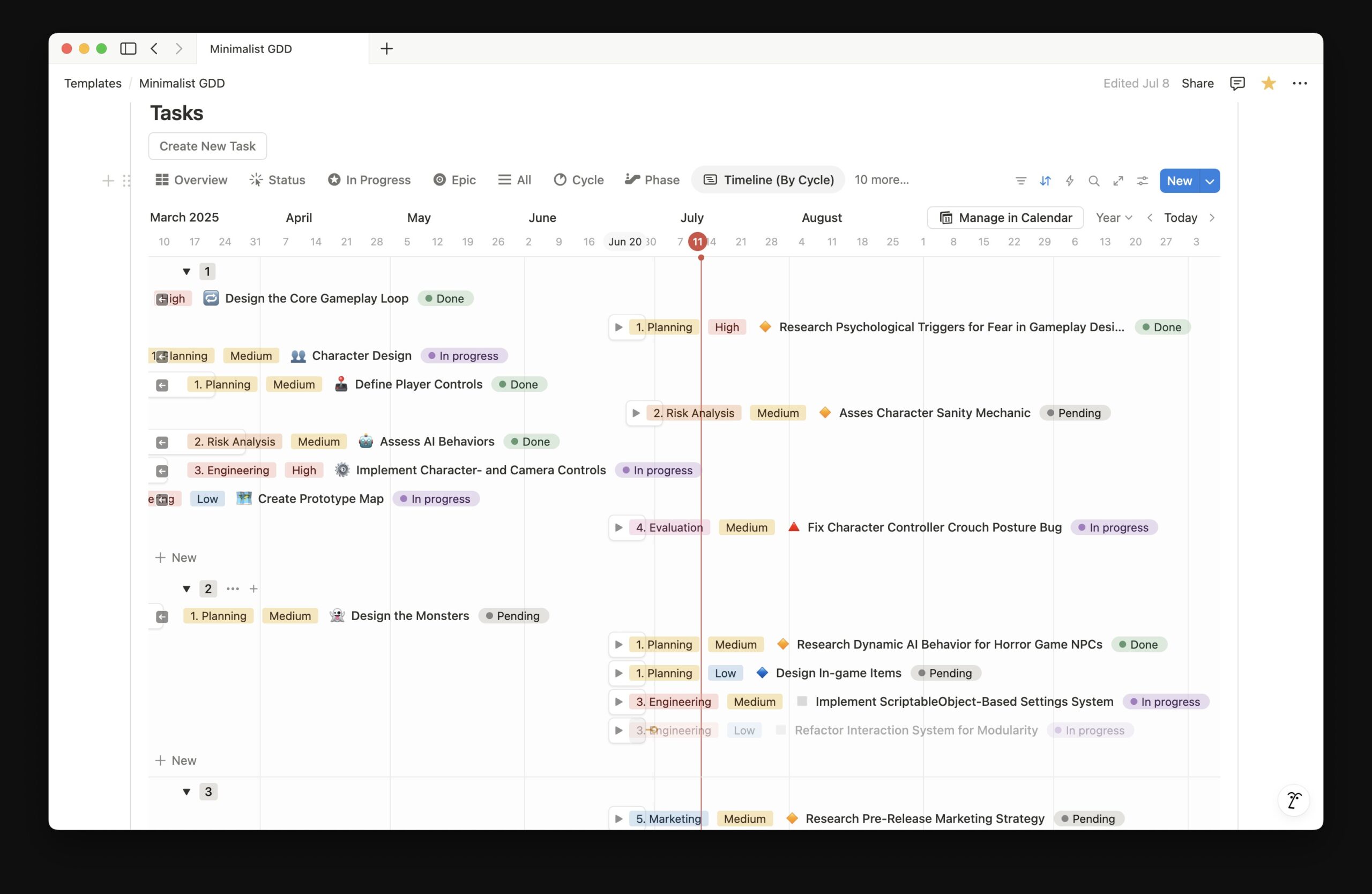Screen dimensions: 1372x894
Task: Open the three-dot page menu
Action: coord(1299,83)
